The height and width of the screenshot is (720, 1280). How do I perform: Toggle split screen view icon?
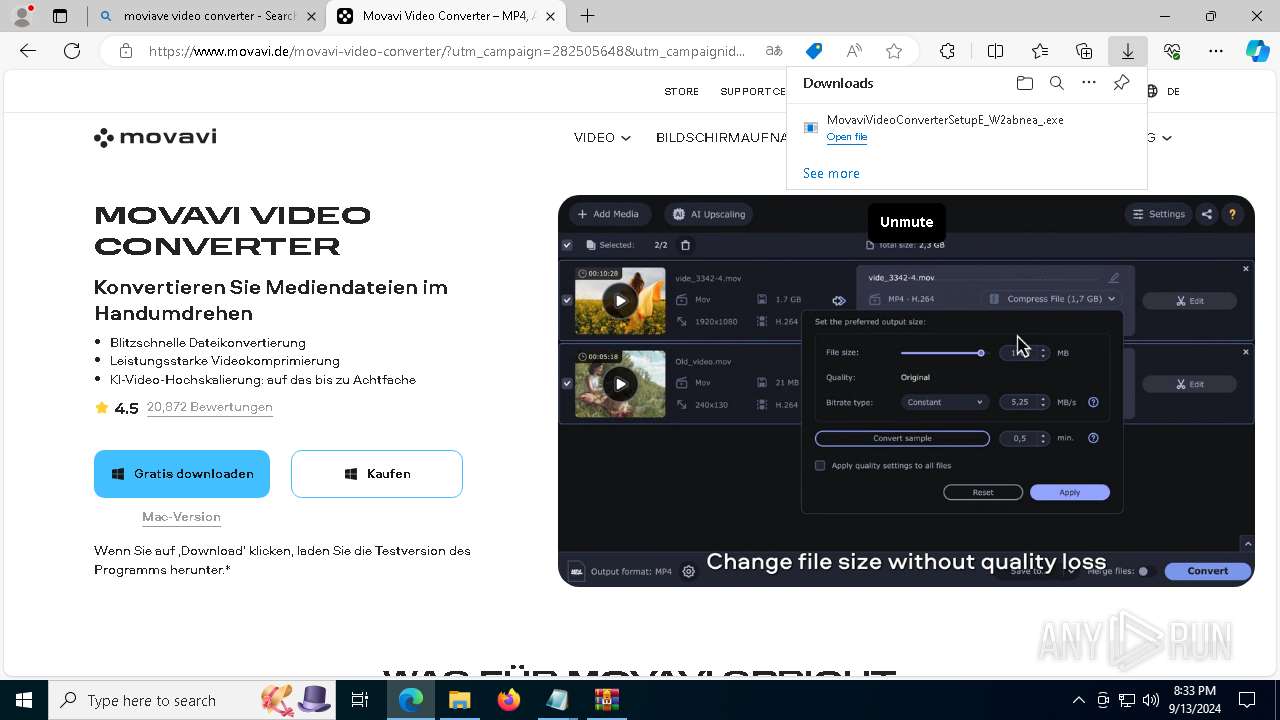point(995,51)
